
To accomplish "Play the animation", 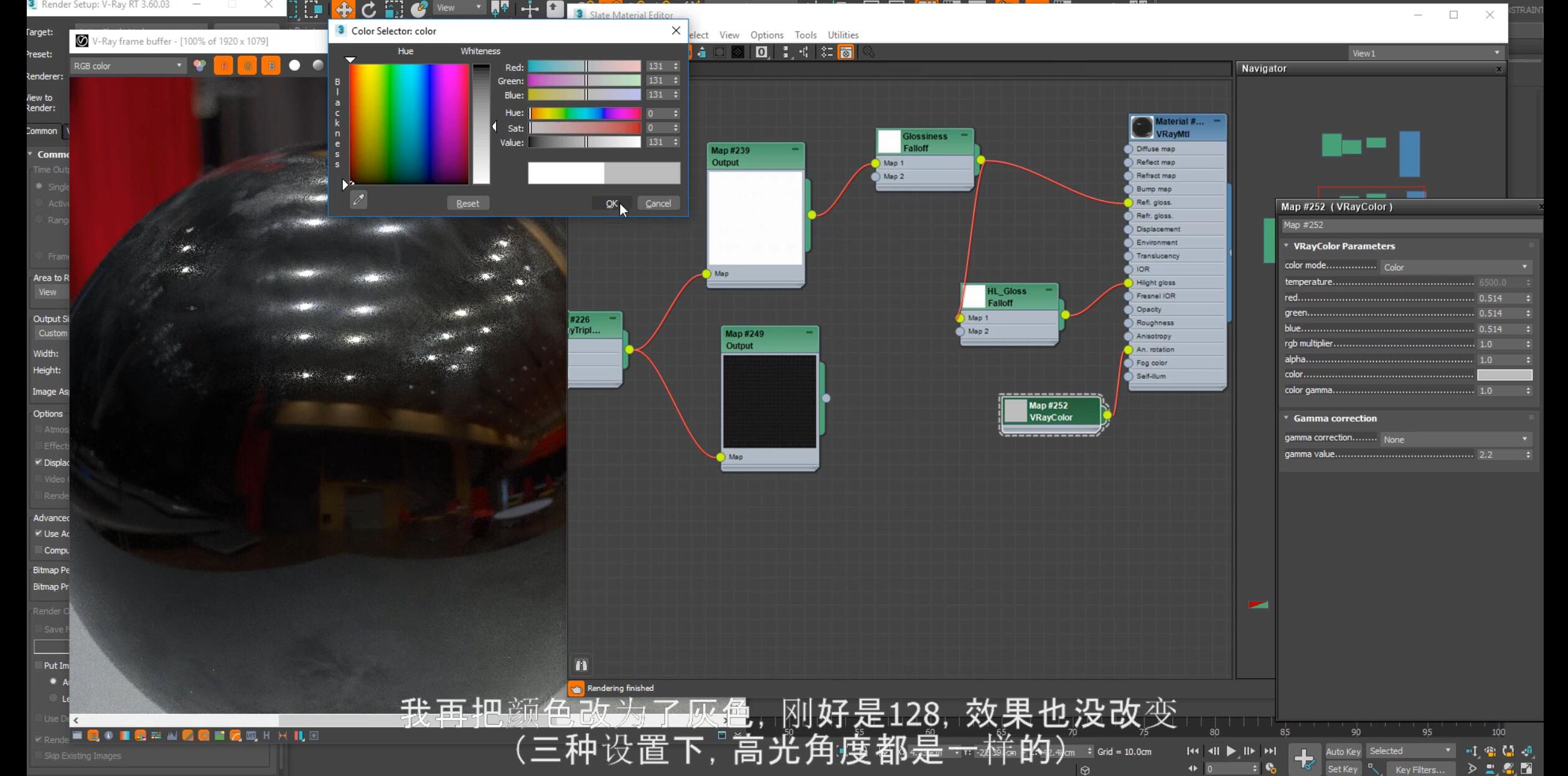I will point(1231,751).
